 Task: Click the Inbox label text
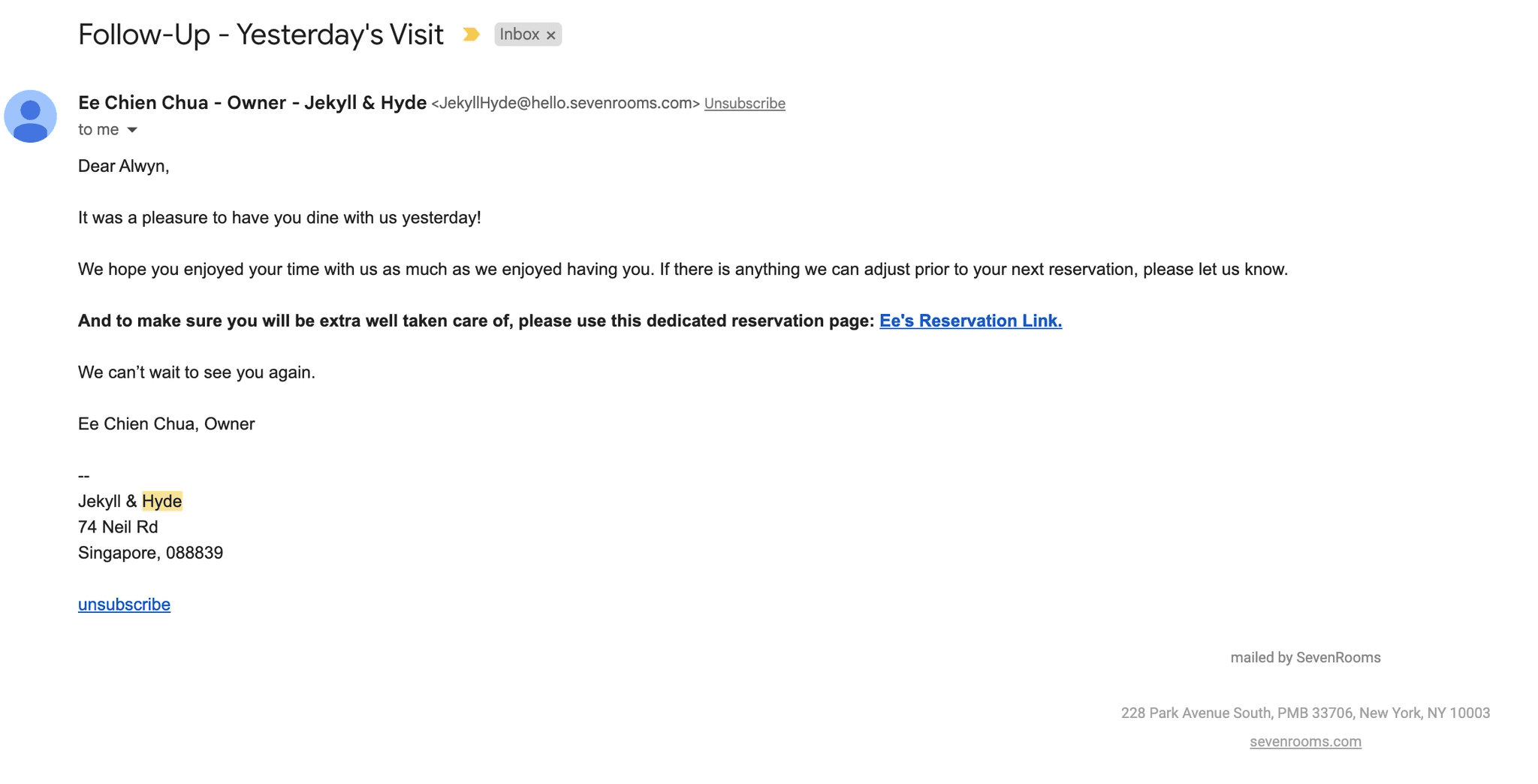pos(519,35)
